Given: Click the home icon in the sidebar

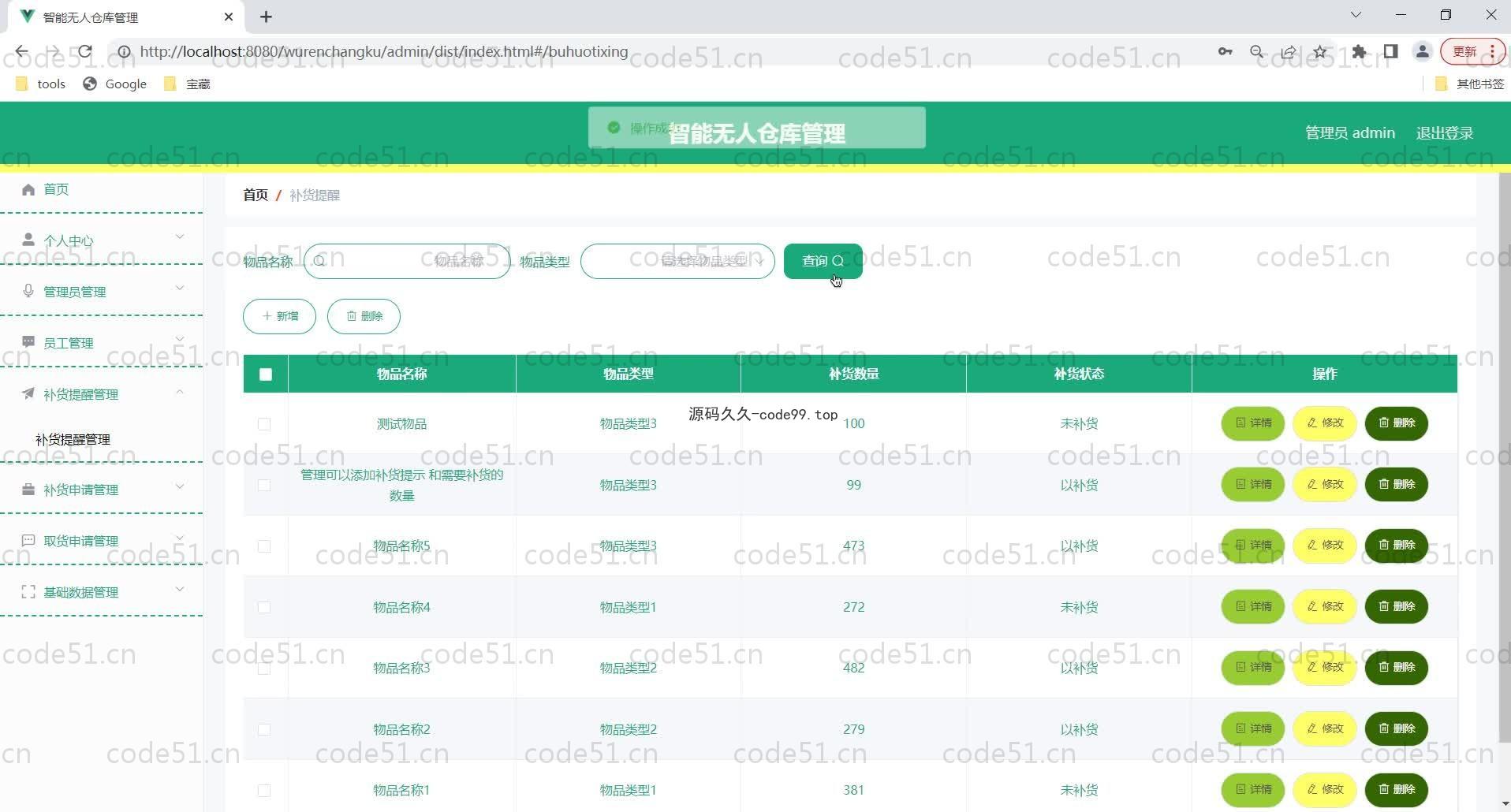Looking at the screenshot, I should tap(28, 189).
